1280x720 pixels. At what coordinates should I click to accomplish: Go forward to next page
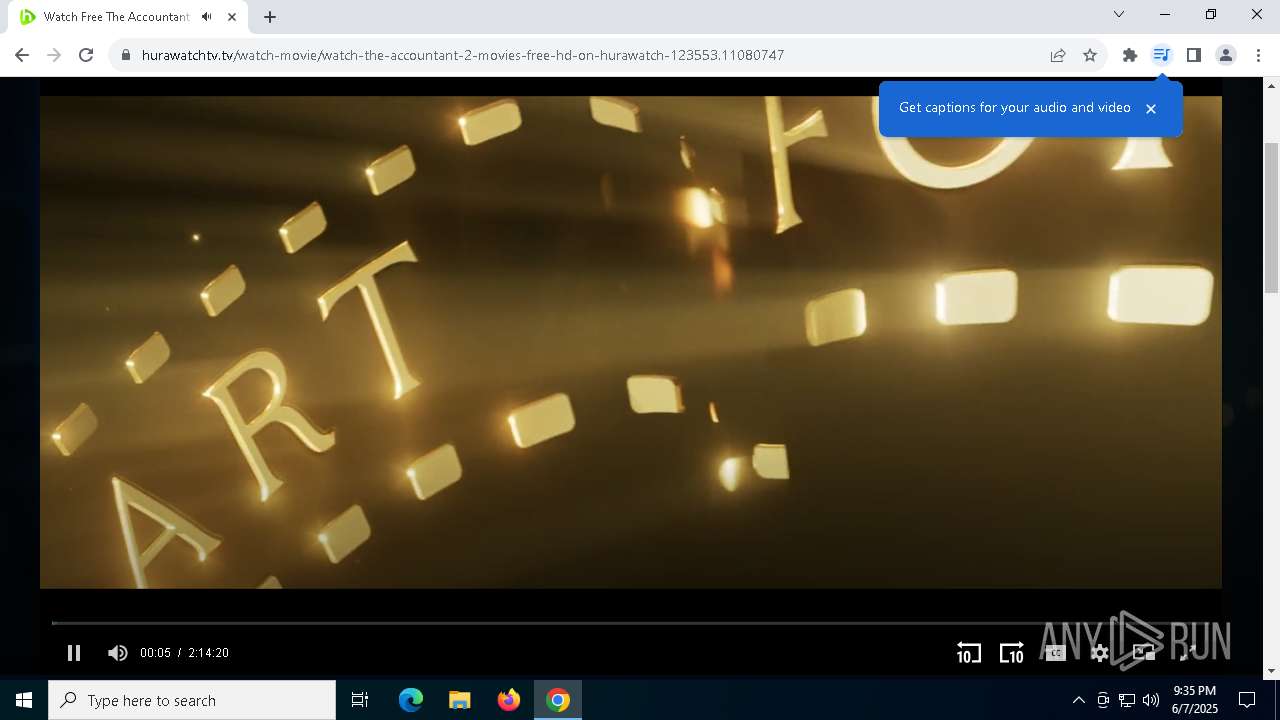[x=54, y=55]
